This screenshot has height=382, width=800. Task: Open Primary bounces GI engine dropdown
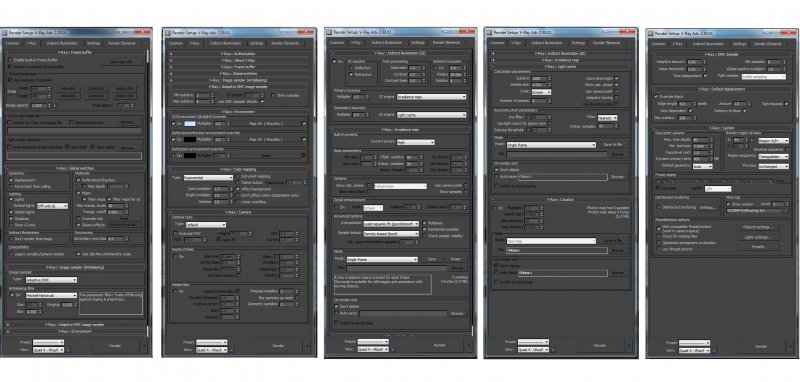[431, 97]
